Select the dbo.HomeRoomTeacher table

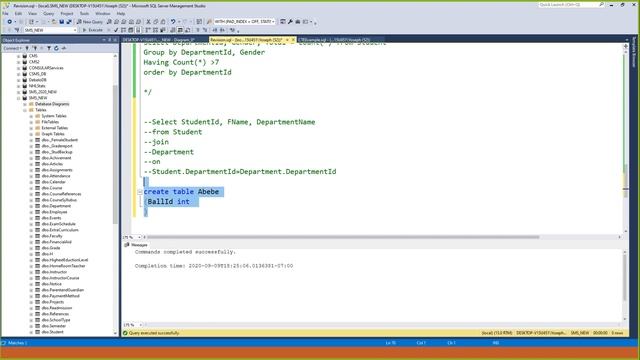click(x=63, y=266)
